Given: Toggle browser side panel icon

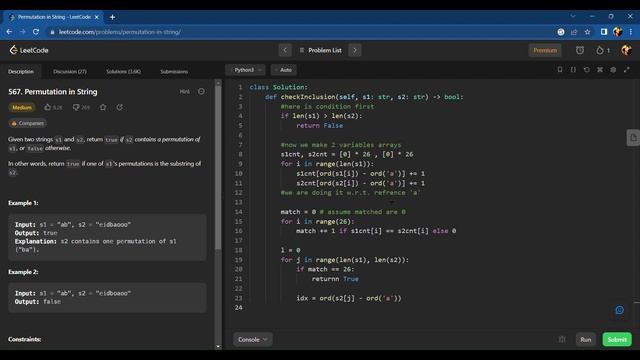Looking at the screenshot, I should [604, 32].
